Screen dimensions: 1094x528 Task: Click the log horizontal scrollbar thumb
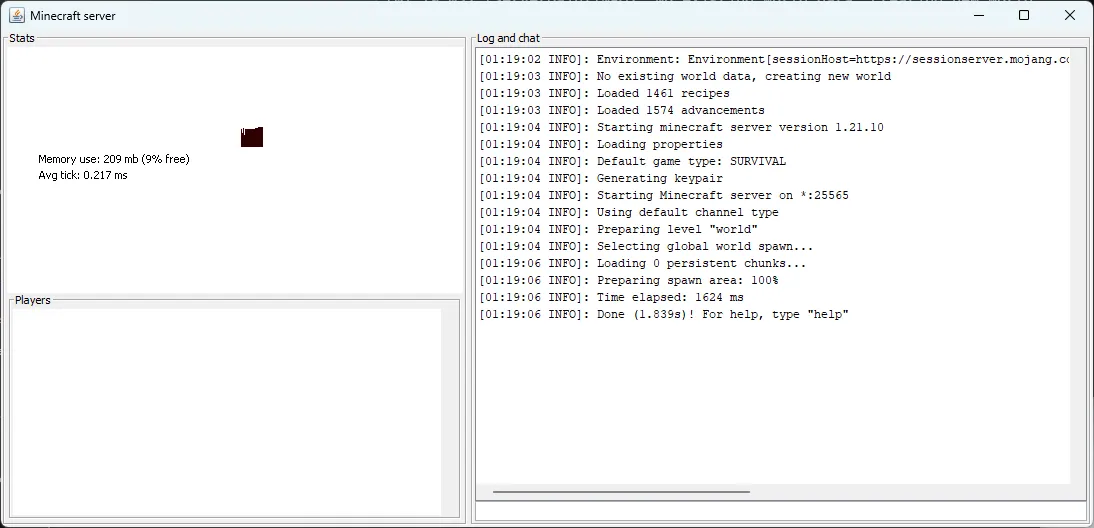tap(621, 492)
